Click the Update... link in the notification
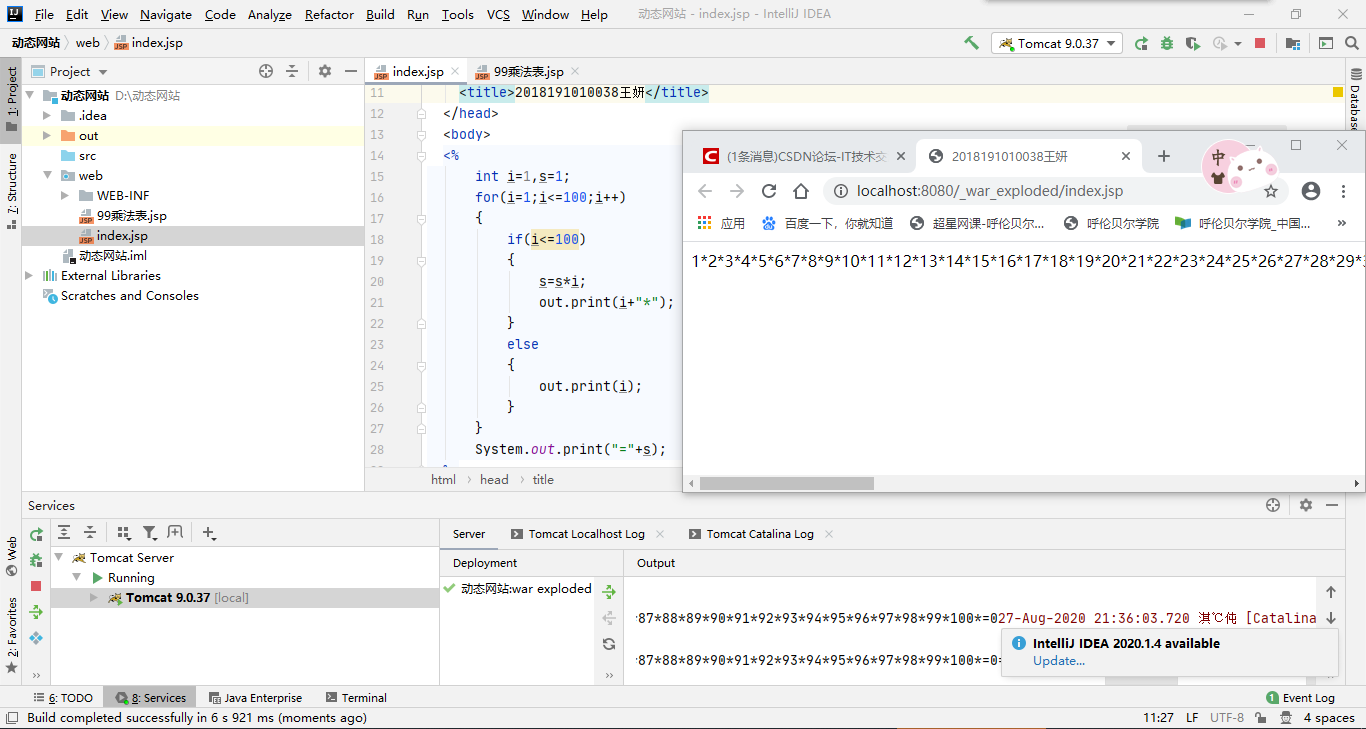 tap(1058, 660)
